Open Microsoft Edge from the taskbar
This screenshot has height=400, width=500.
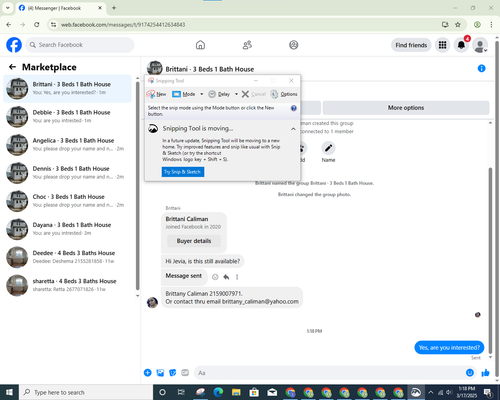218,392
